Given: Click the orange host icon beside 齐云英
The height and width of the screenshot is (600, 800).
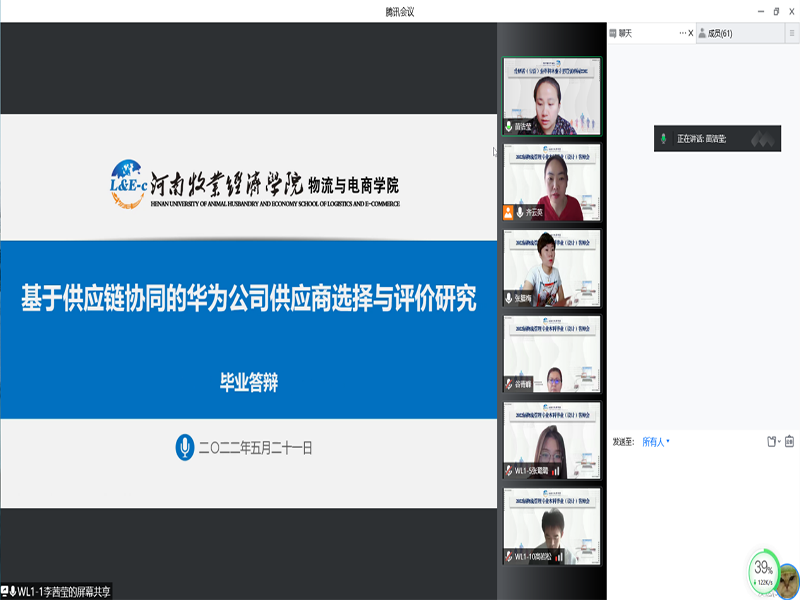Looking at the screenshot, I should 510,212.
